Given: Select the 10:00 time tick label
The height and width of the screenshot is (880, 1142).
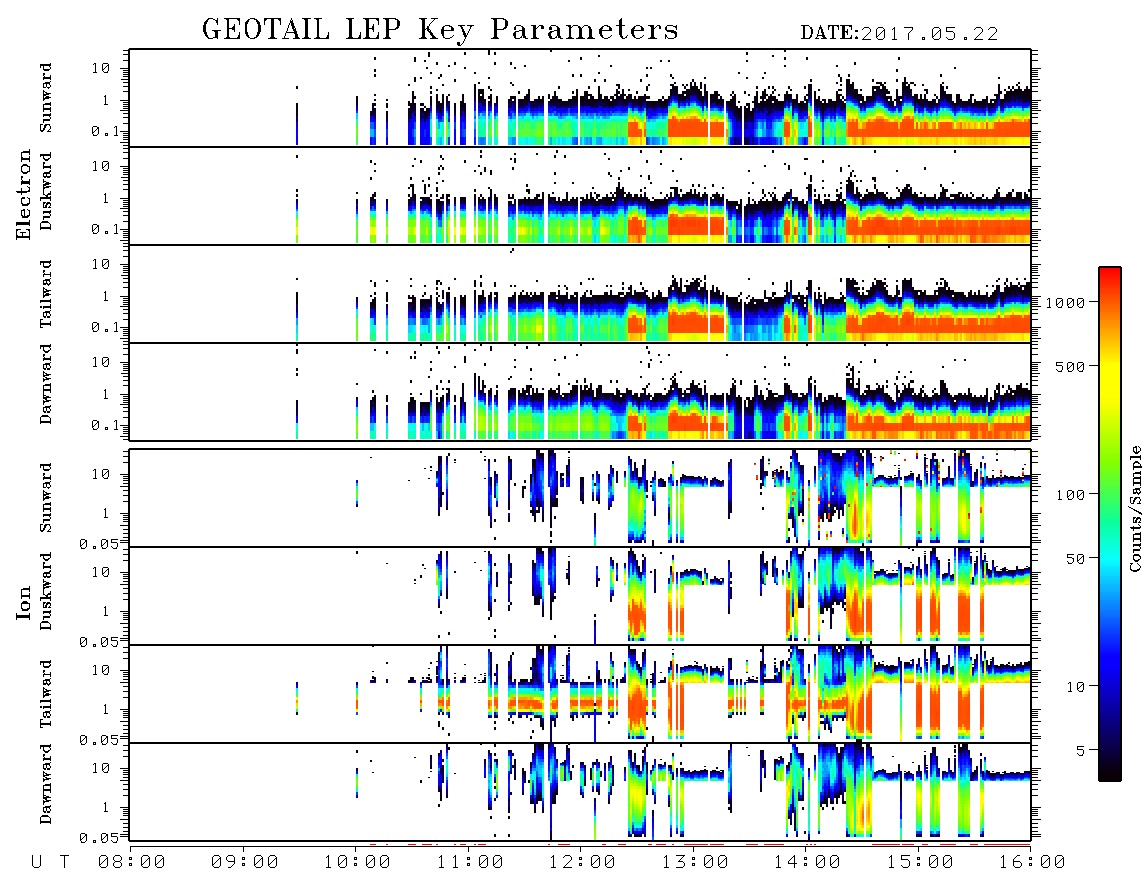Looking at the screenshot, I should click(357, 863).
